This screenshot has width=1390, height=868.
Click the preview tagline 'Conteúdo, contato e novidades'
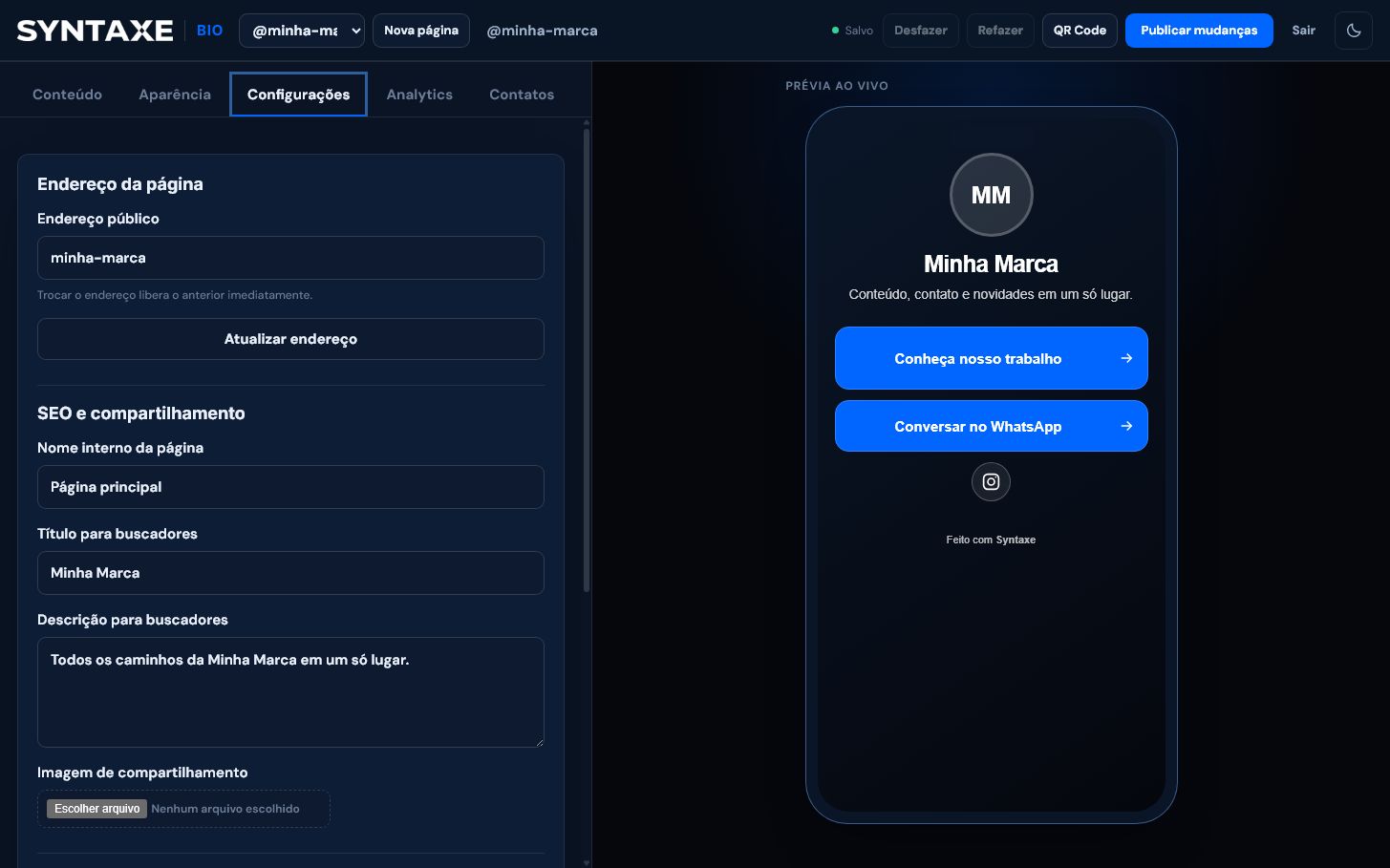(x=991, y=294)
